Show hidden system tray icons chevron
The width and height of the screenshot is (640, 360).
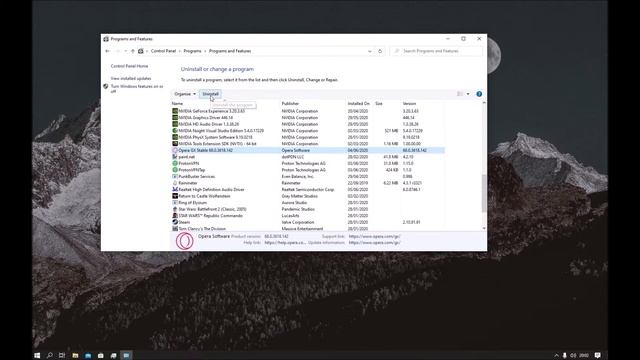556,356
